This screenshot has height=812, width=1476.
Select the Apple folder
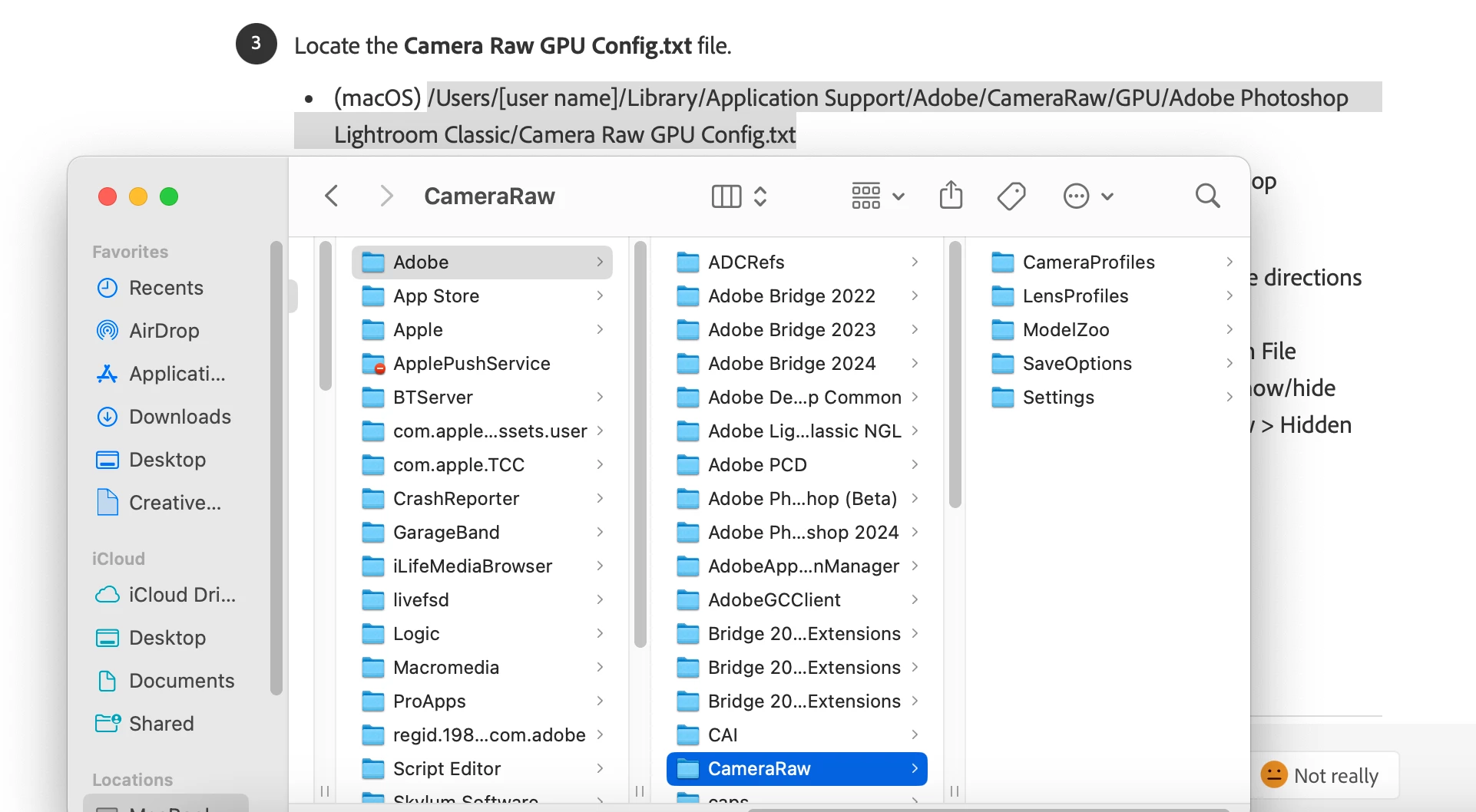(x=482, y=330)
